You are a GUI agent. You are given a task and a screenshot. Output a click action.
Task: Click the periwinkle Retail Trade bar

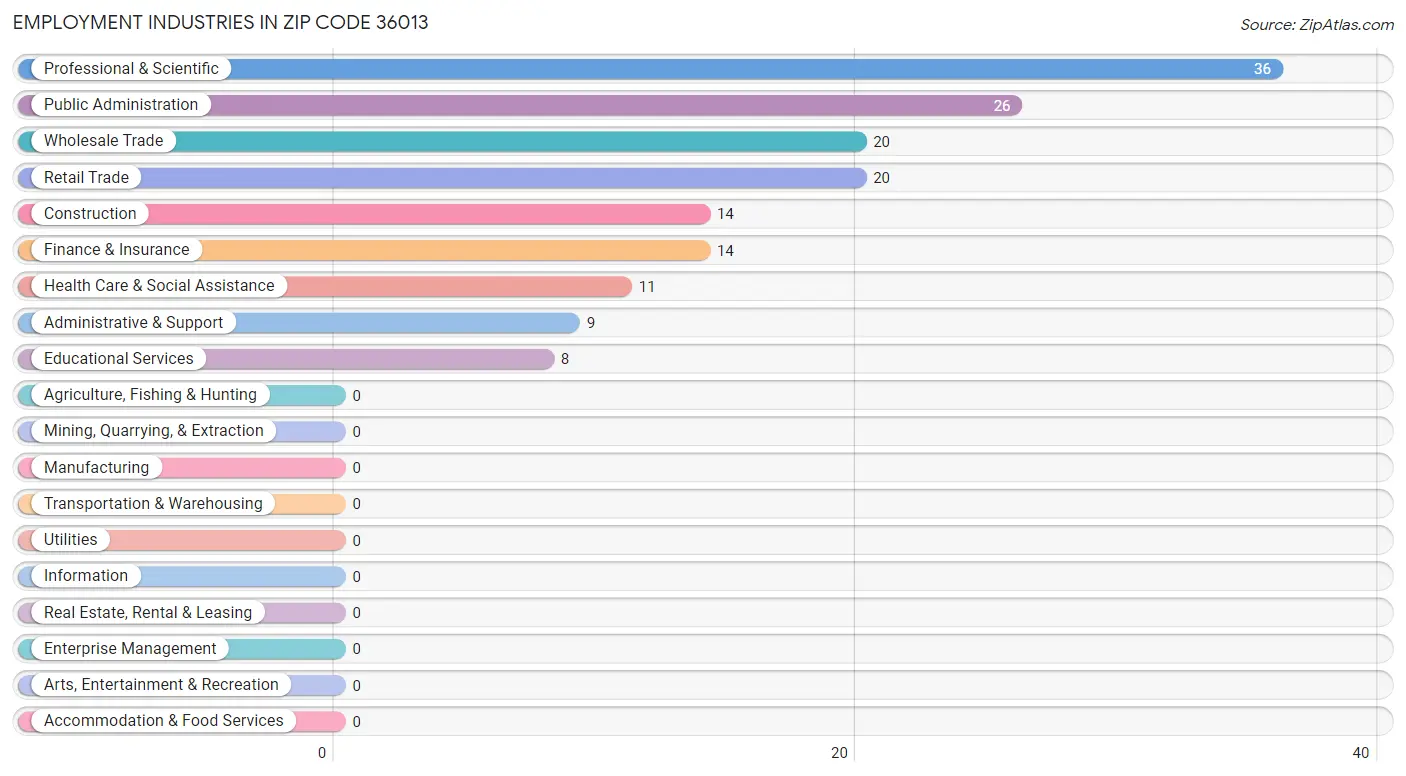coord(442,178)
